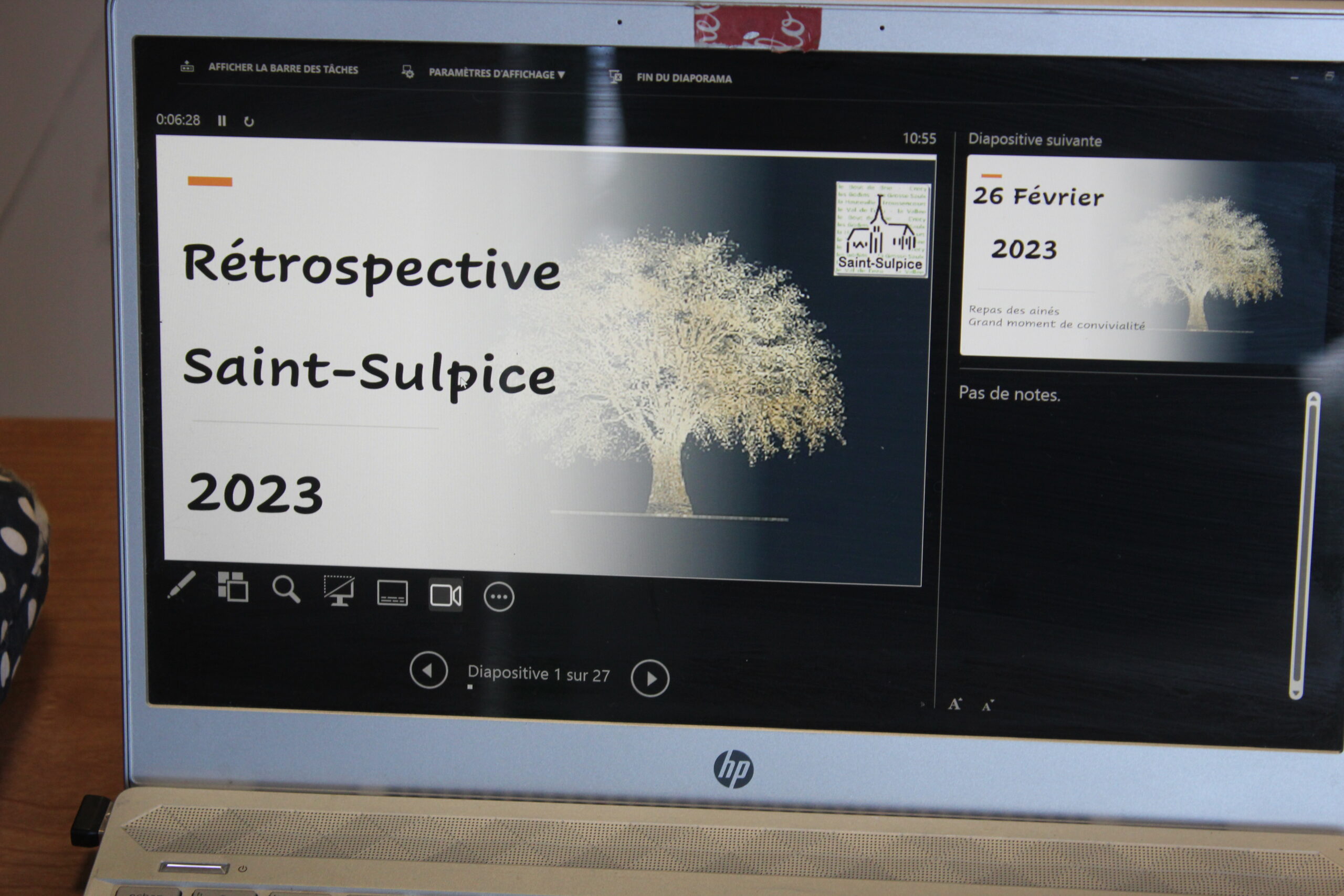Click the display settings gear-monitor icon

click(407, 71)
